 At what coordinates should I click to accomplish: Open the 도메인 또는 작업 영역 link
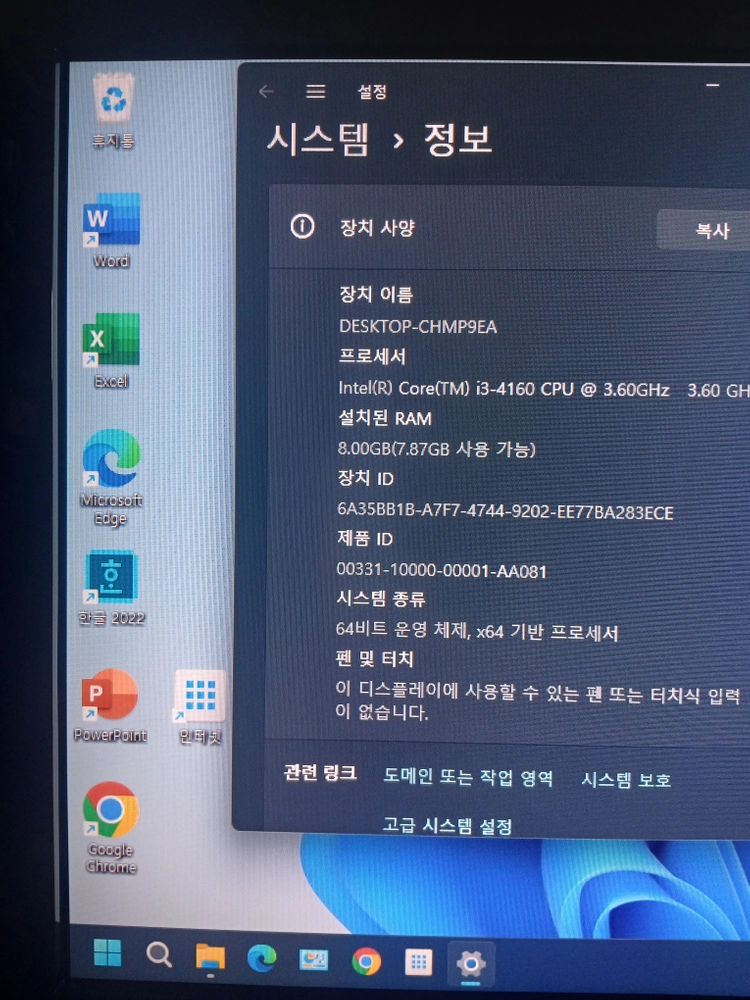pyautogui.click(x=468, y=777)
